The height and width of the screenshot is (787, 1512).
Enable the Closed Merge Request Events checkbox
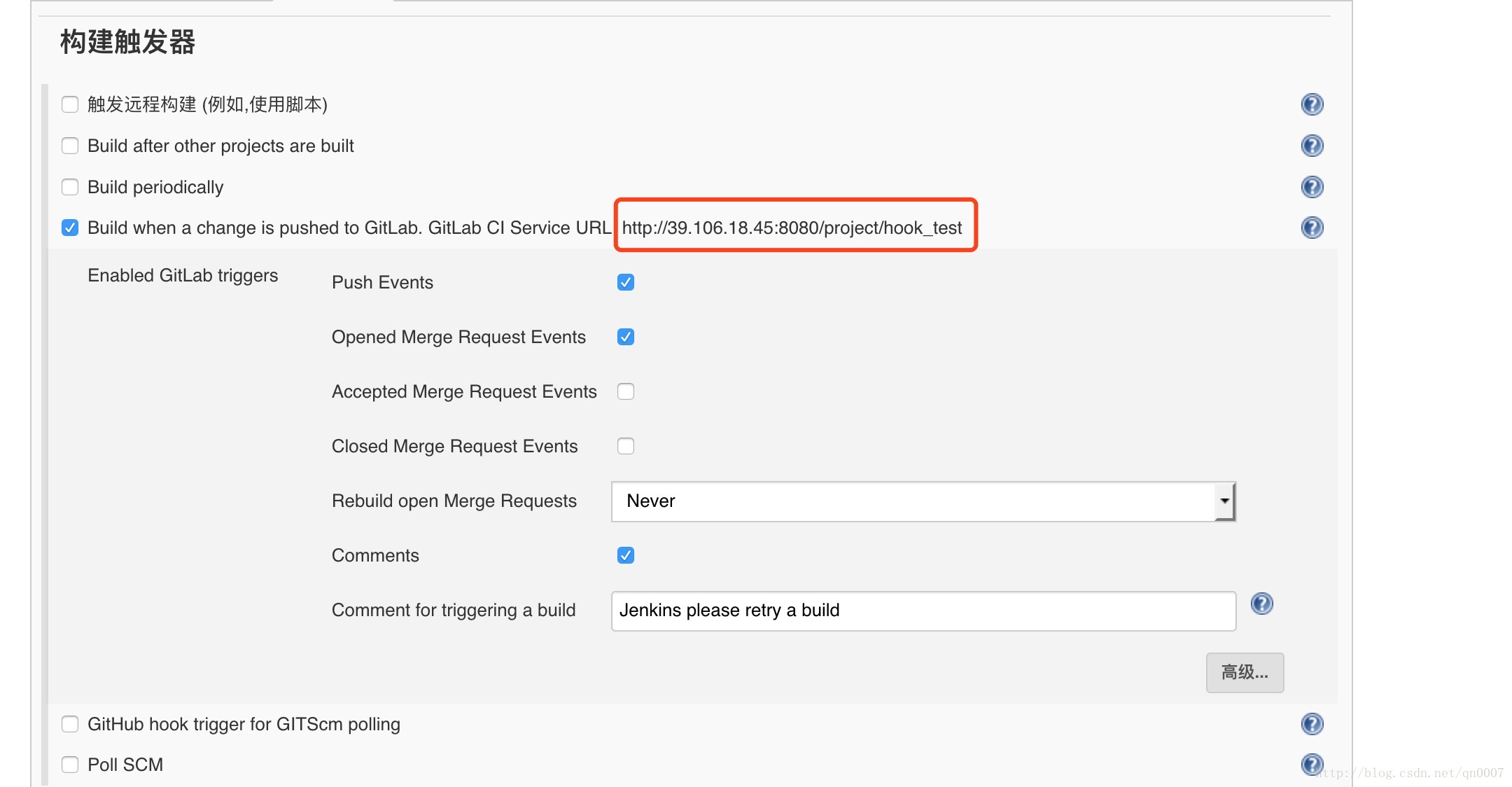click(626, 445)
